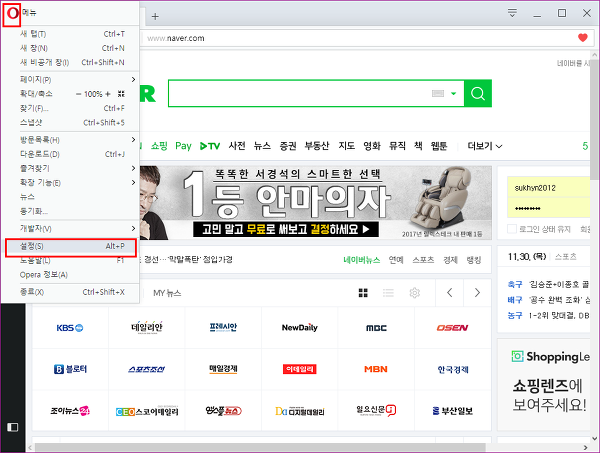The image size is (600, 453).
Task: Open 다운로드(D) menu entry
Action: click(70, 154)
